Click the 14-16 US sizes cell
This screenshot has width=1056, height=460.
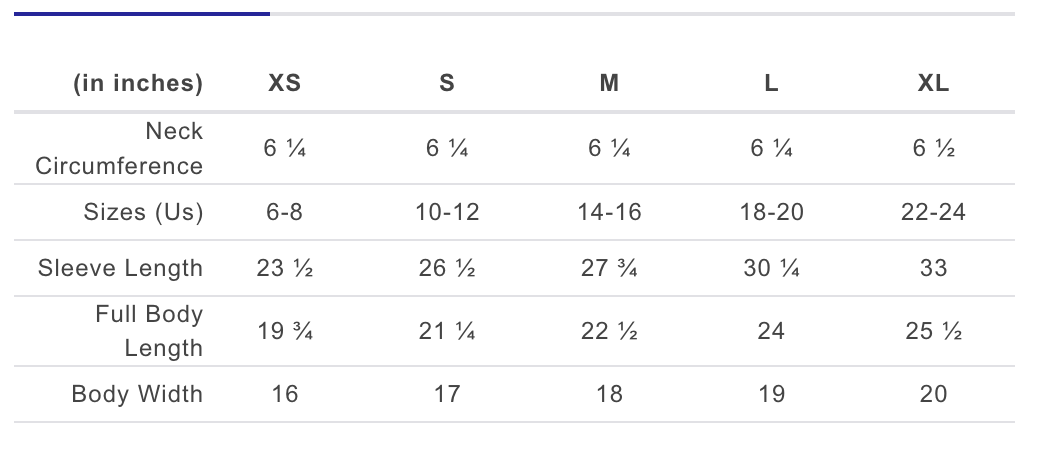tap(609, 212)
